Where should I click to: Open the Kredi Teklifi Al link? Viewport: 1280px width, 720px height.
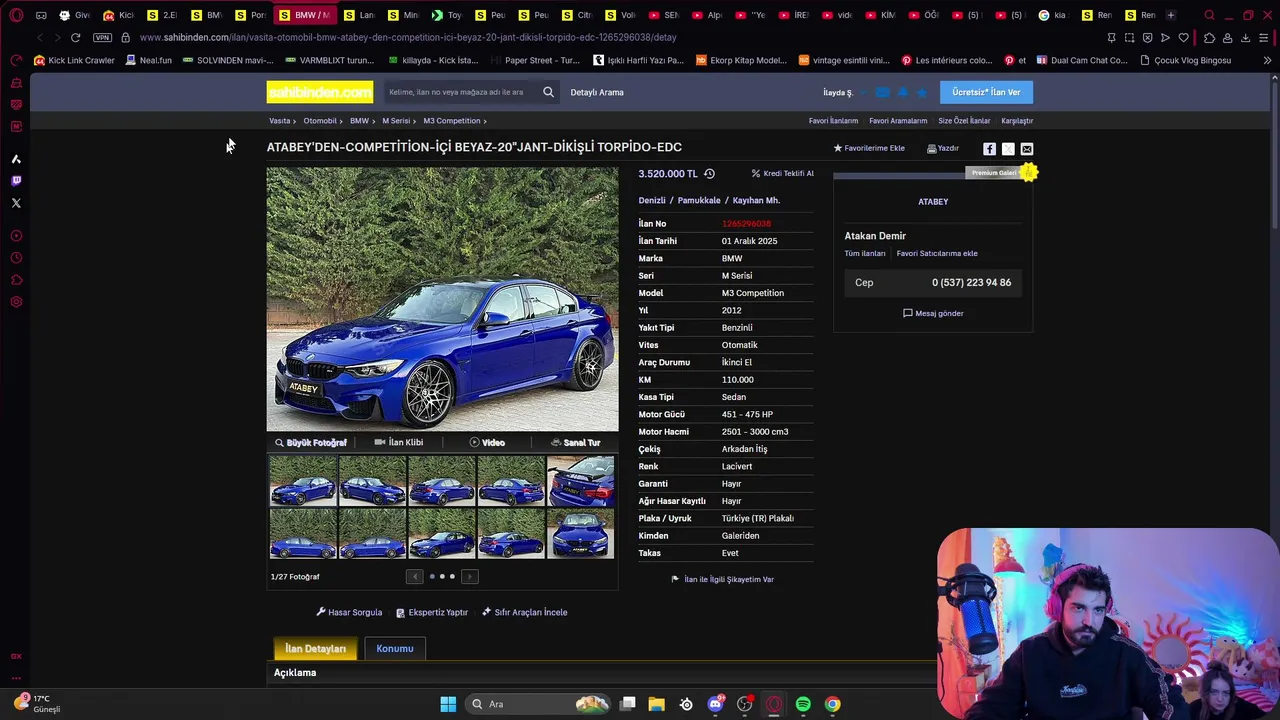point(783,173)
